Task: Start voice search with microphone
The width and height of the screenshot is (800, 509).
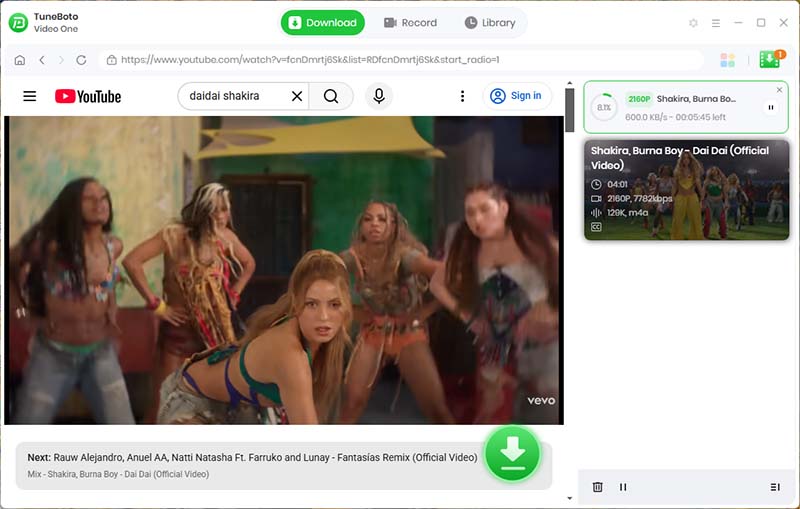Action: tap(379, 96)
